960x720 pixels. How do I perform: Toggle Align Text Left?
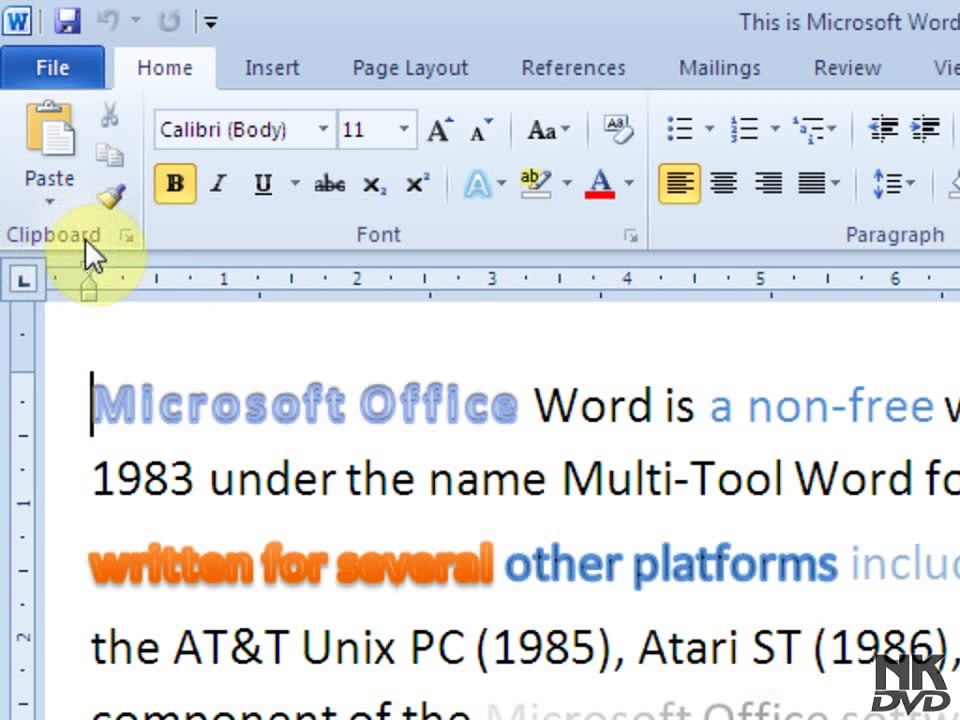(x=680, y=183)
